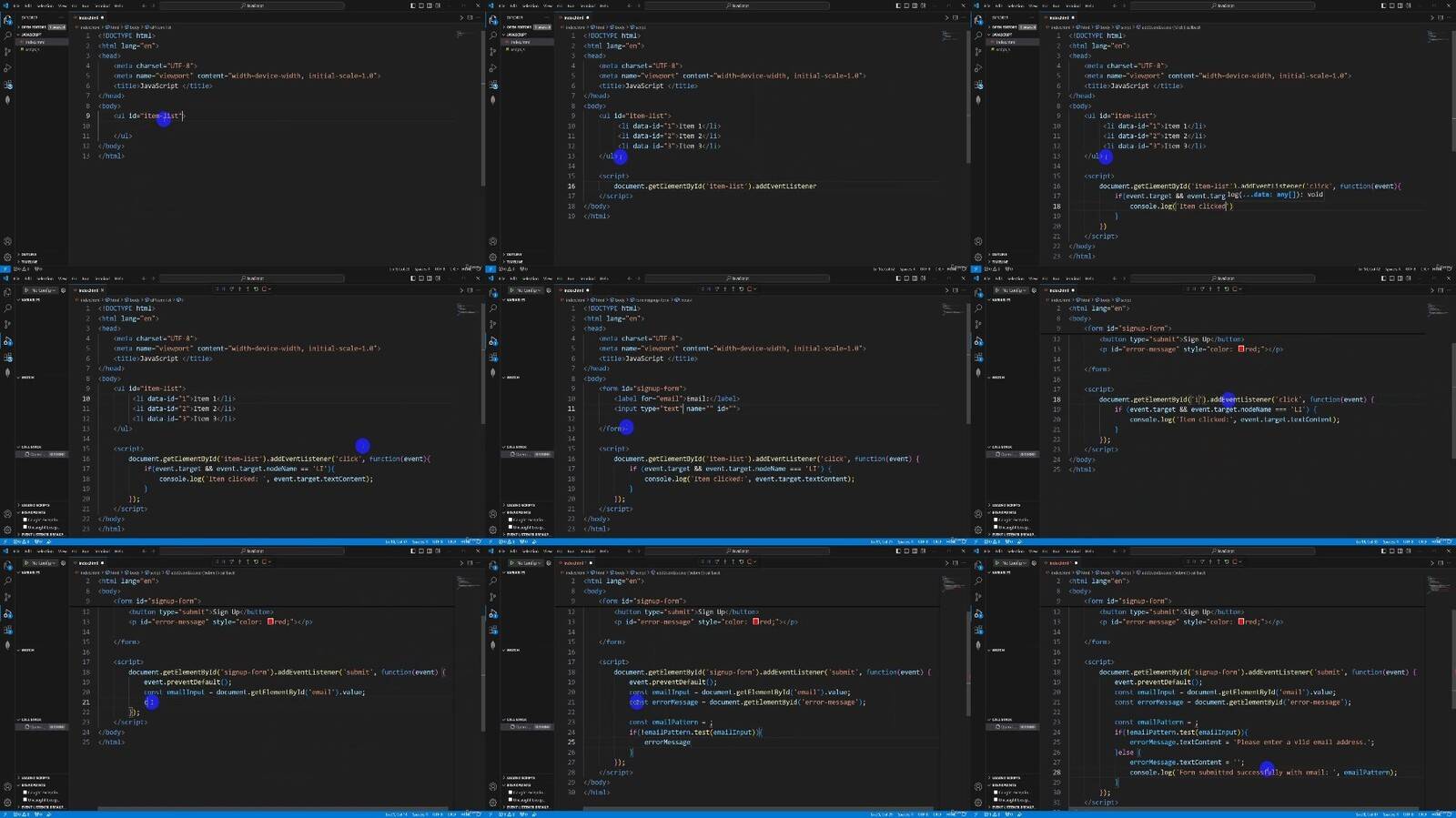Click Step Into icon in window active on line 11
The image size is (1456, 818).
click(x=725, y=288)
